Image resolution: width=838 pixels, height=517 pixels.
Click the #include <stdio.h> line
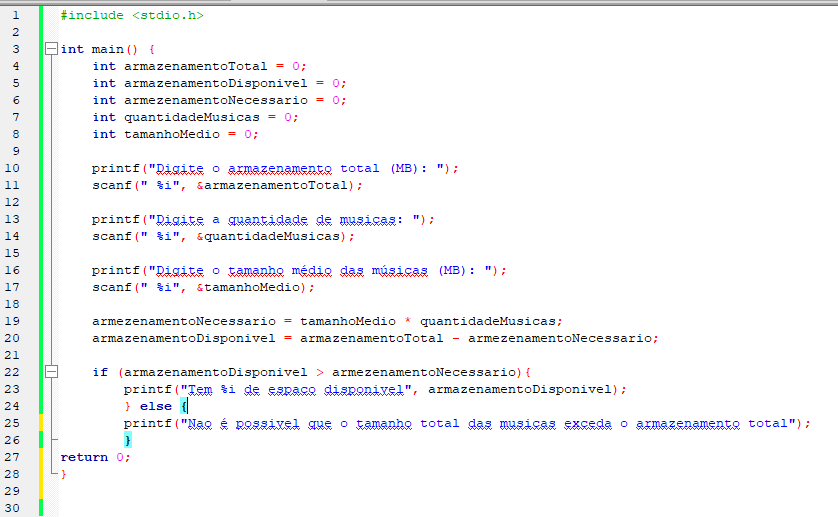click(132, 16)
